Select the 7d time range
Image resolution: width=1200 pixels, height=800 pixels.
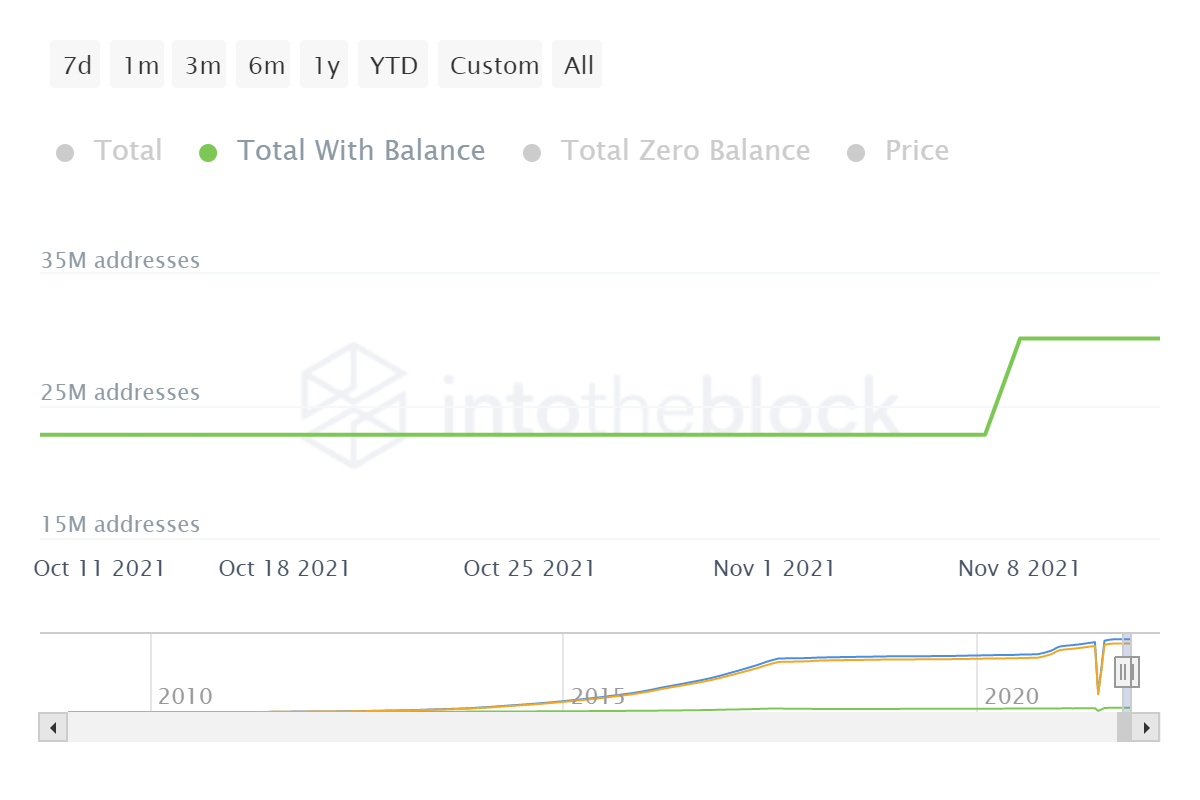coord(76,65)
